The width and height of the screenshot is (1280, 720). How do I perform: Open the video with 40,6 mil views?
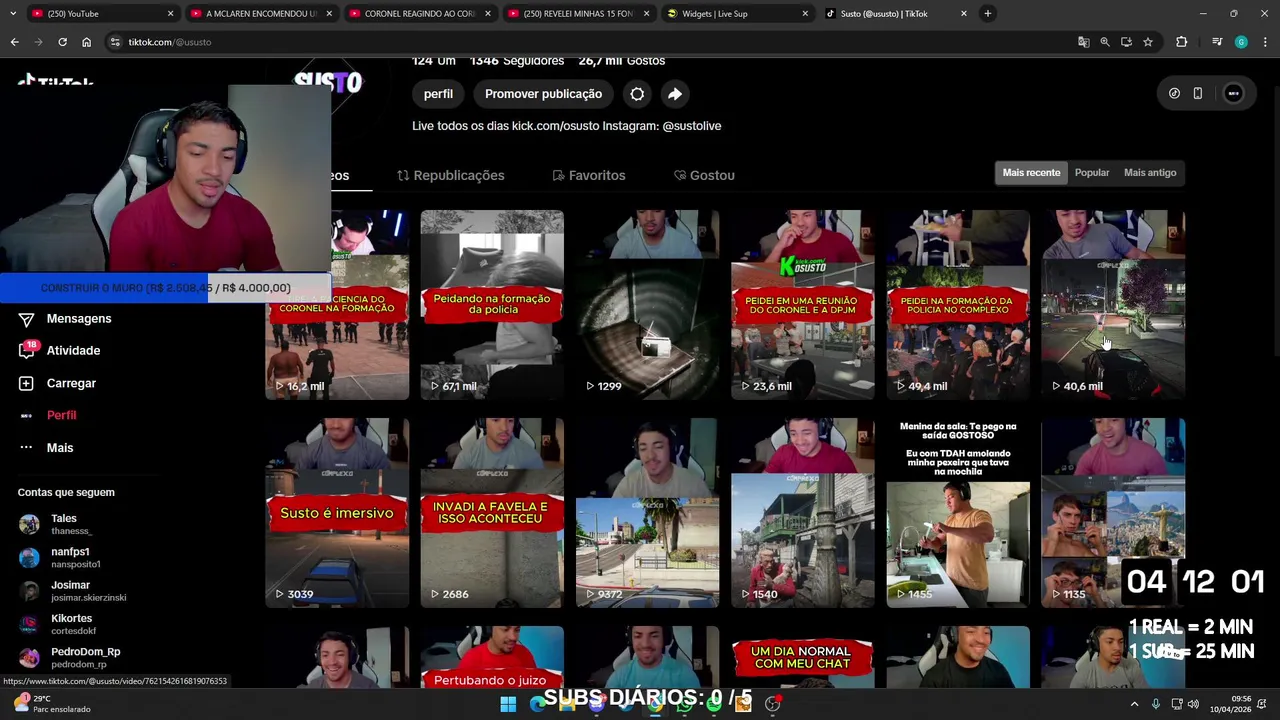click(x=1113, y=305)
